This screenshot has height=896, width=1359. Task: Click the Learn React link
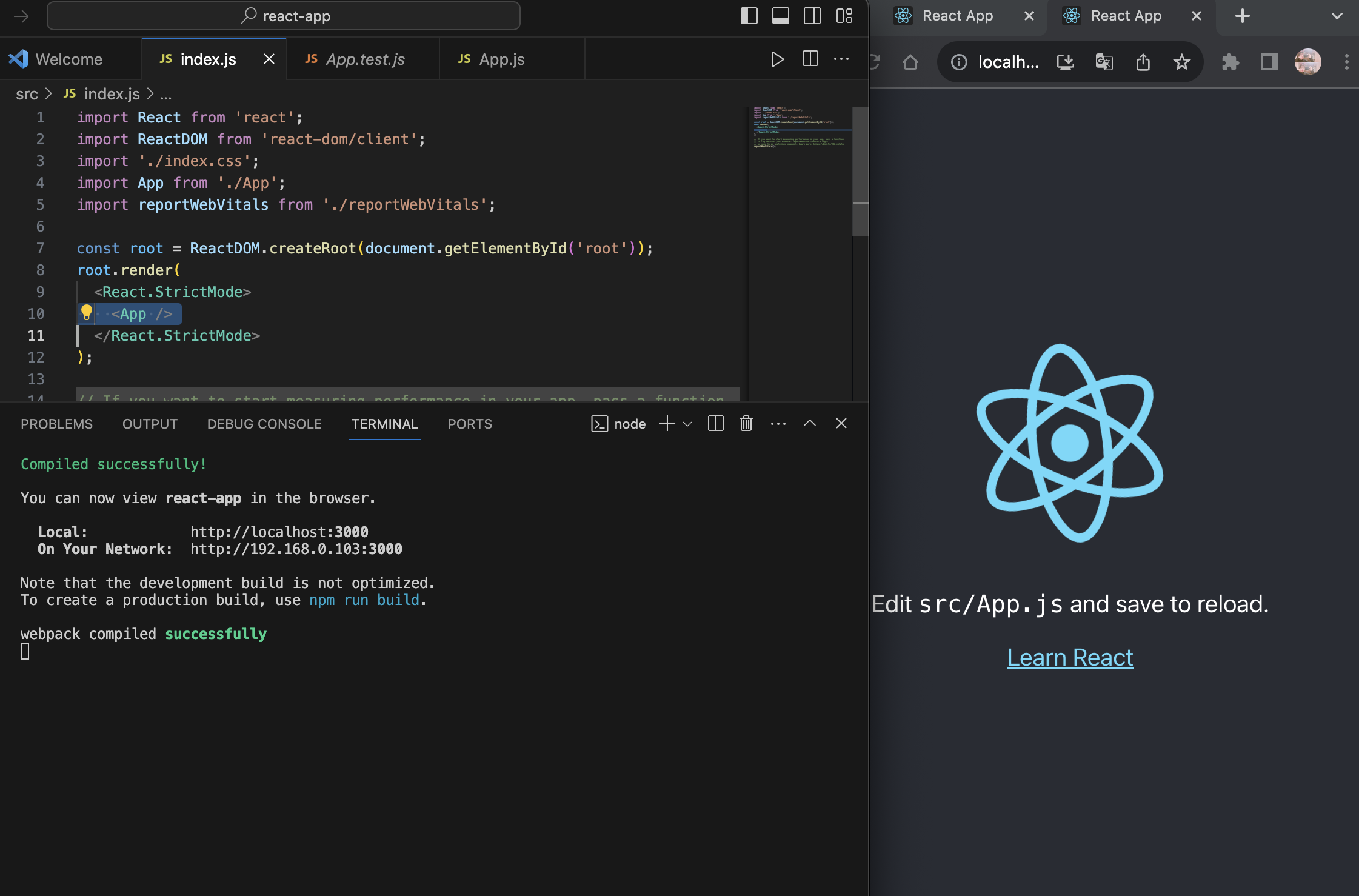[x=1070, y=658]
